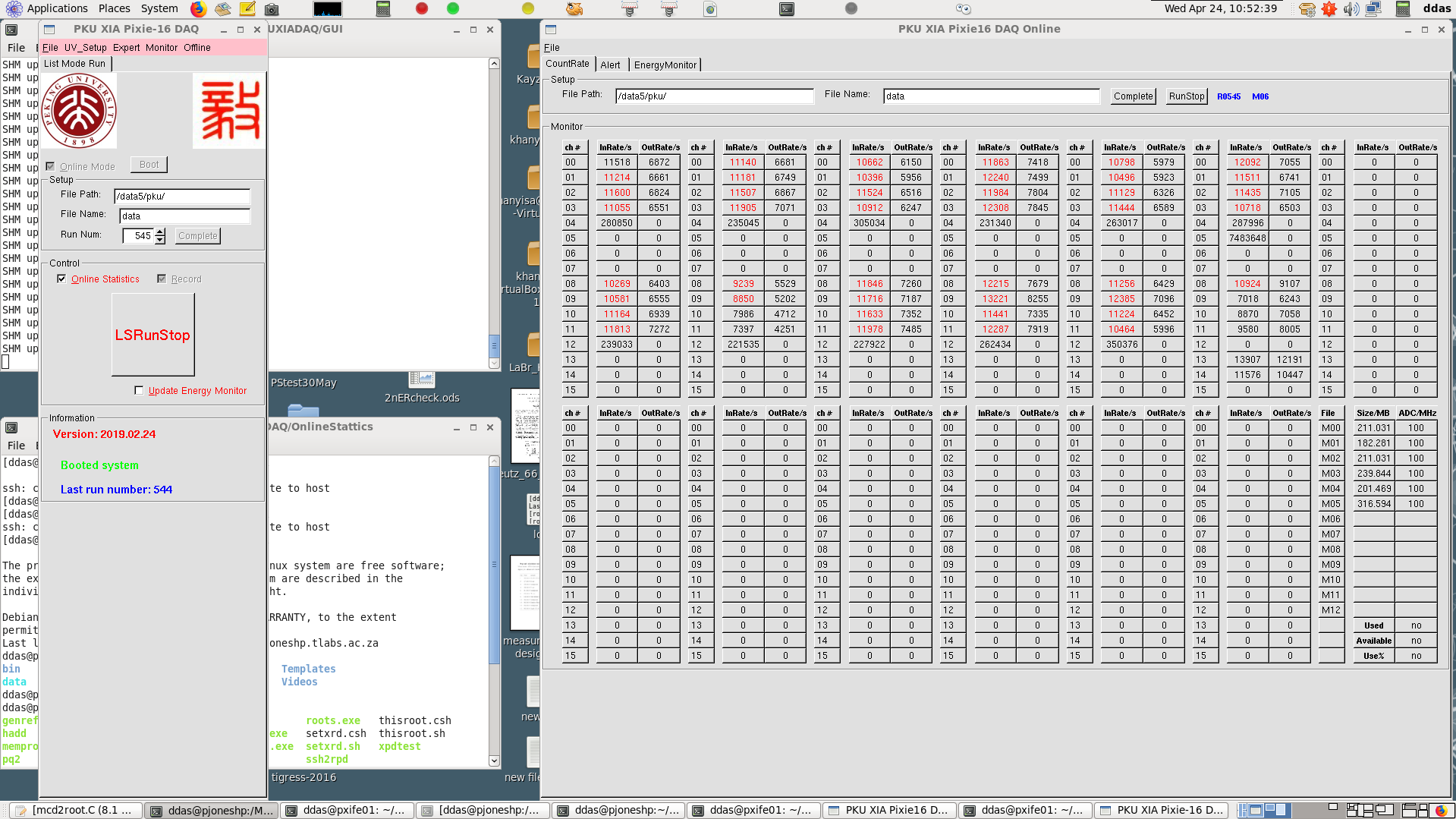The width and height of the screenshot is (1456, 819).
Task: Click the Run Num value field
Action: pos(138,236)
